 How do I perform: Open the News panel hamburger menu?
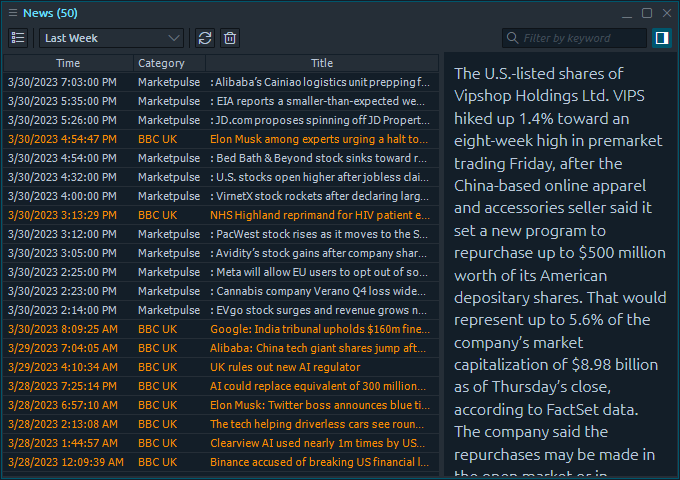coord(11,14)
